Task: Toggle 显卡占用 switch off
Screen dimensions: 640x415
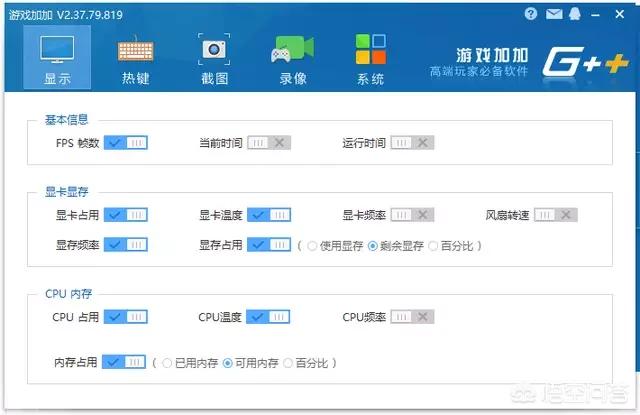Action: [x=126, y=215]
